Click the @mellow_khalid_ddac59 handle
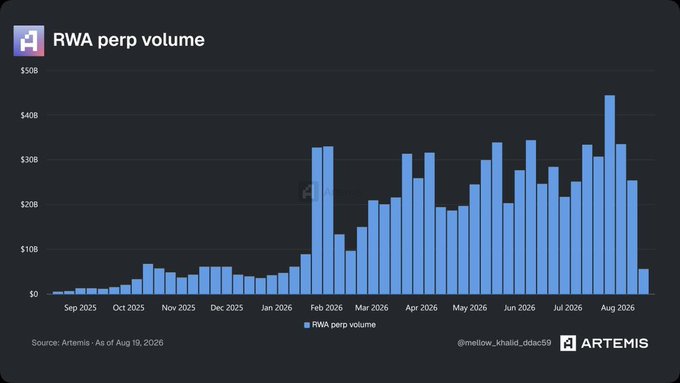This screenshot has height=383, width=680. [x=504, y=343]
